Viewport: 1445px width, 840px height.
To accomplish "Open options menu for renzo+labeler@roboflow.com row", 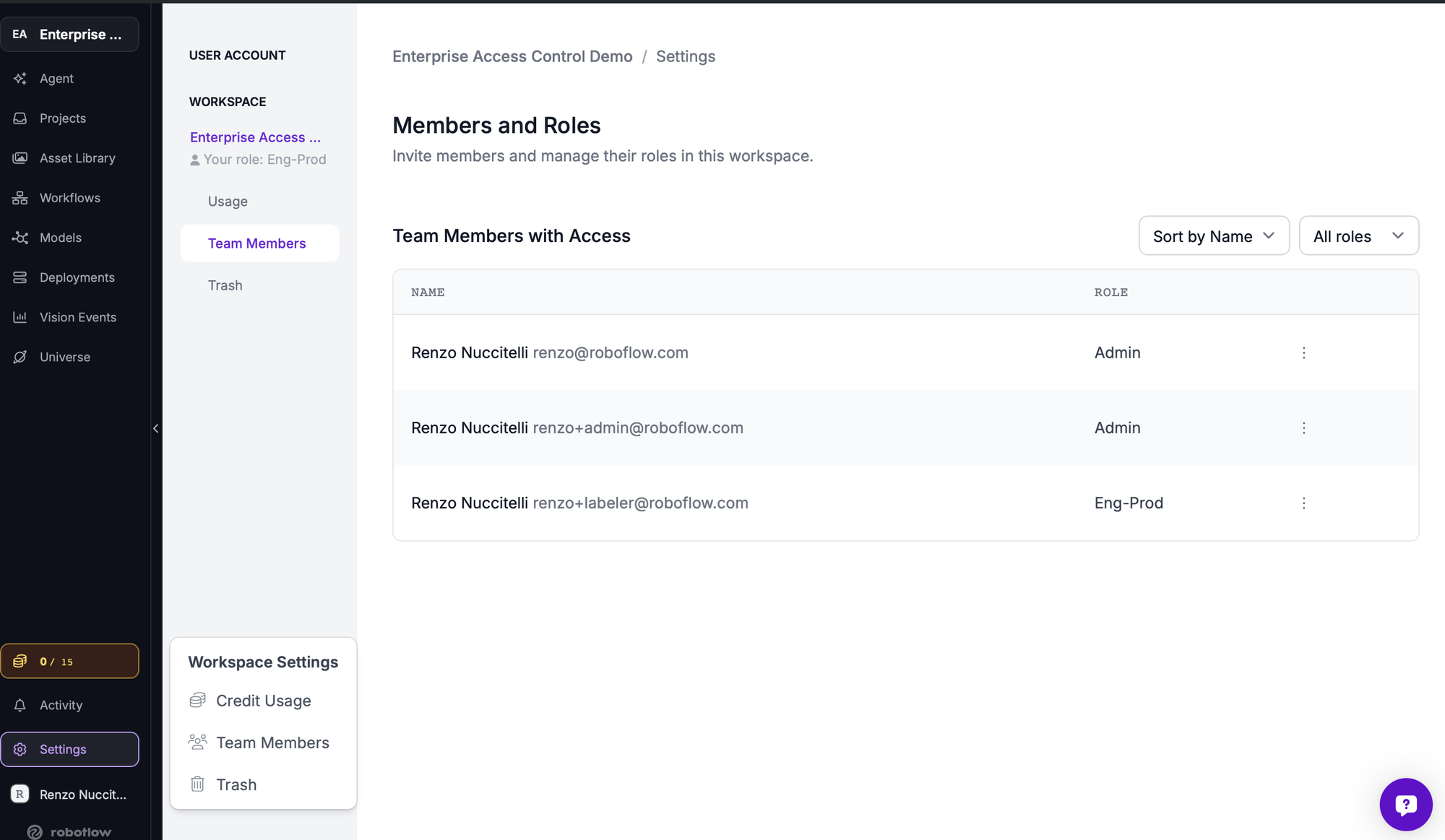I will pyautogui.click(x=1303, y=503).
